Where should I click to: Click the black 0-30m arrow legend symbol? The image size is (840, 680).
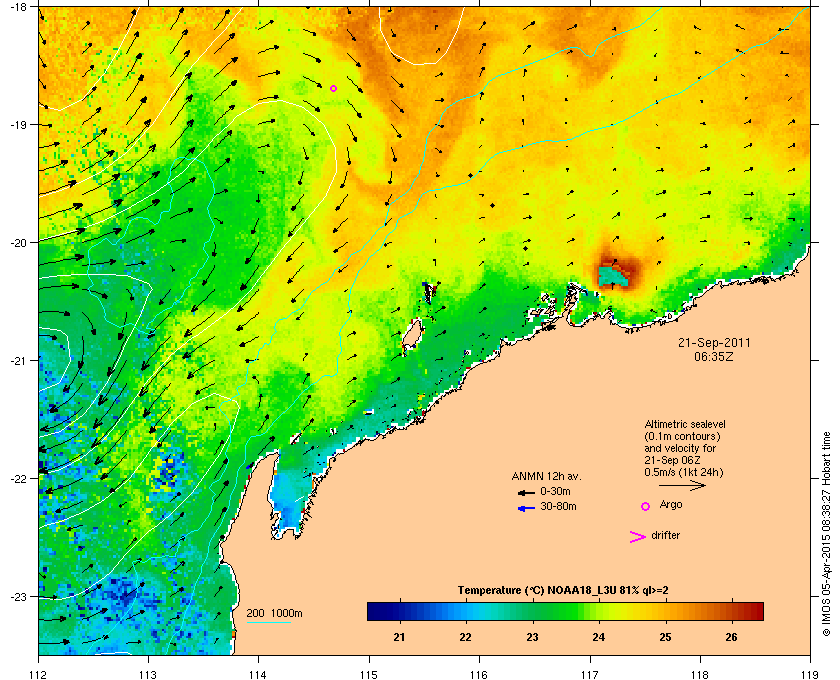pyautogui.click(x=526, y=492)
